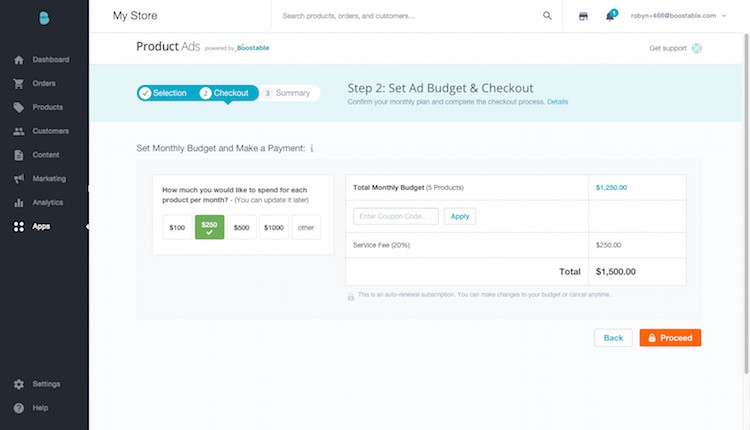
Task: Open Content document icon
Action: coord(19,155)
